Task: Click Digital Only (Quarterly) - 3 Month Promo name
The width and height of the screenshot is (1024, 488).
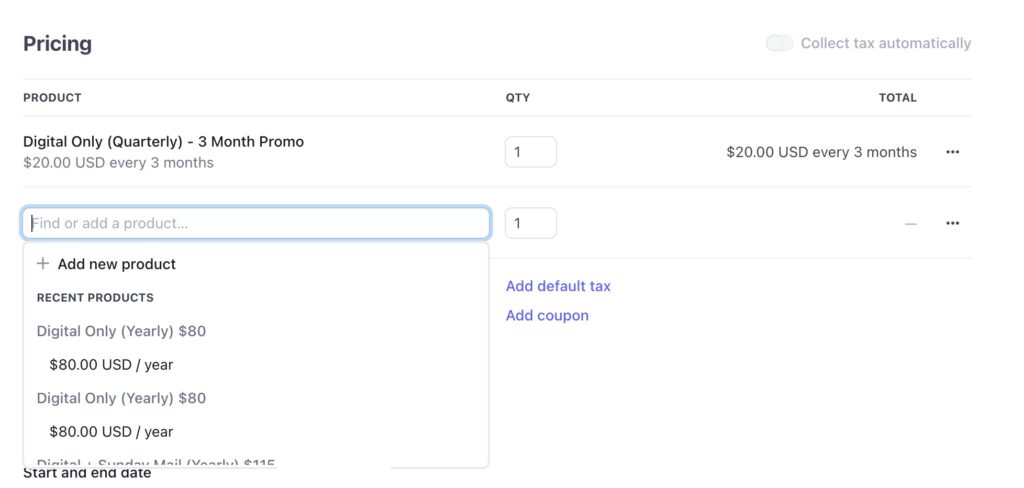Action: click(x=163, y=142)
